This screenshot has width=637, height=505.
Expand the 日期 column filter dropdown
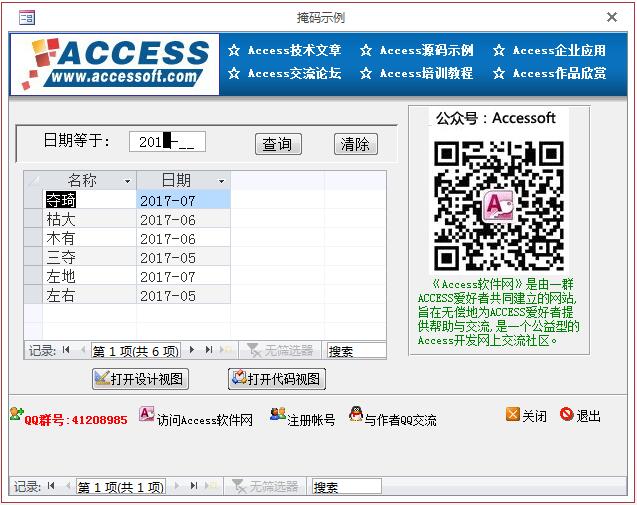pos(221,181)
